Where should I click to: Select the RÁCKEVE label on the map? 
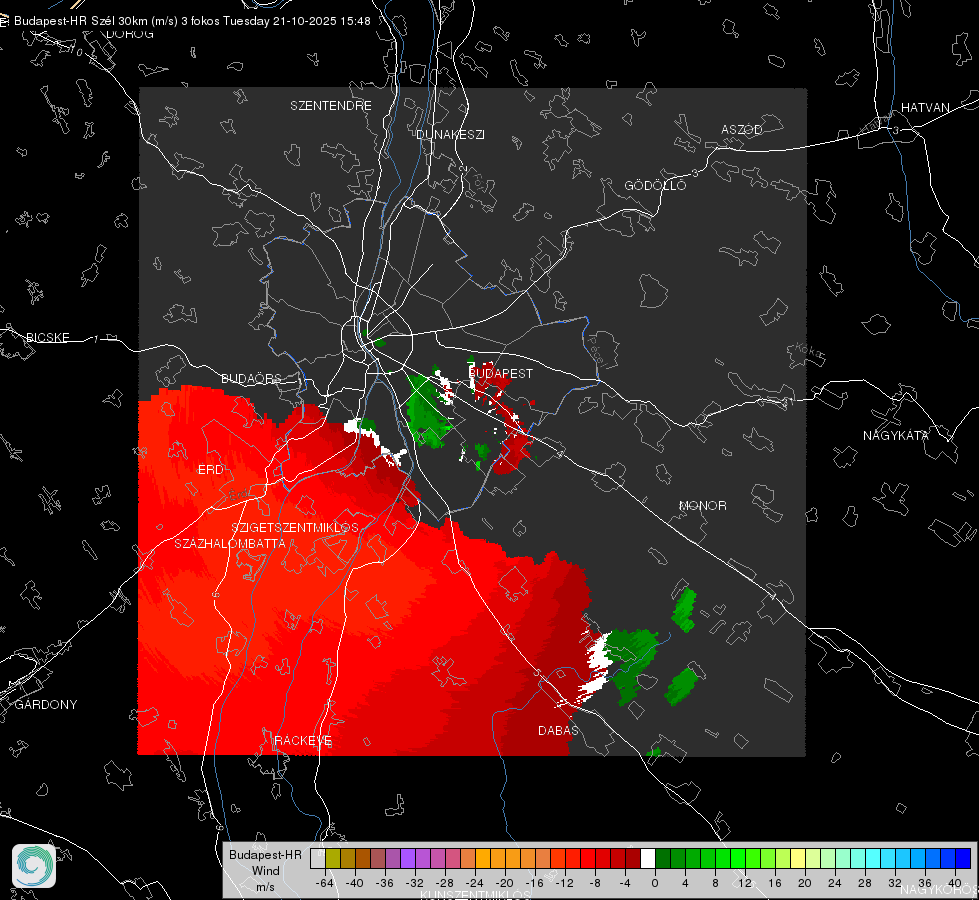coord(303,741)
